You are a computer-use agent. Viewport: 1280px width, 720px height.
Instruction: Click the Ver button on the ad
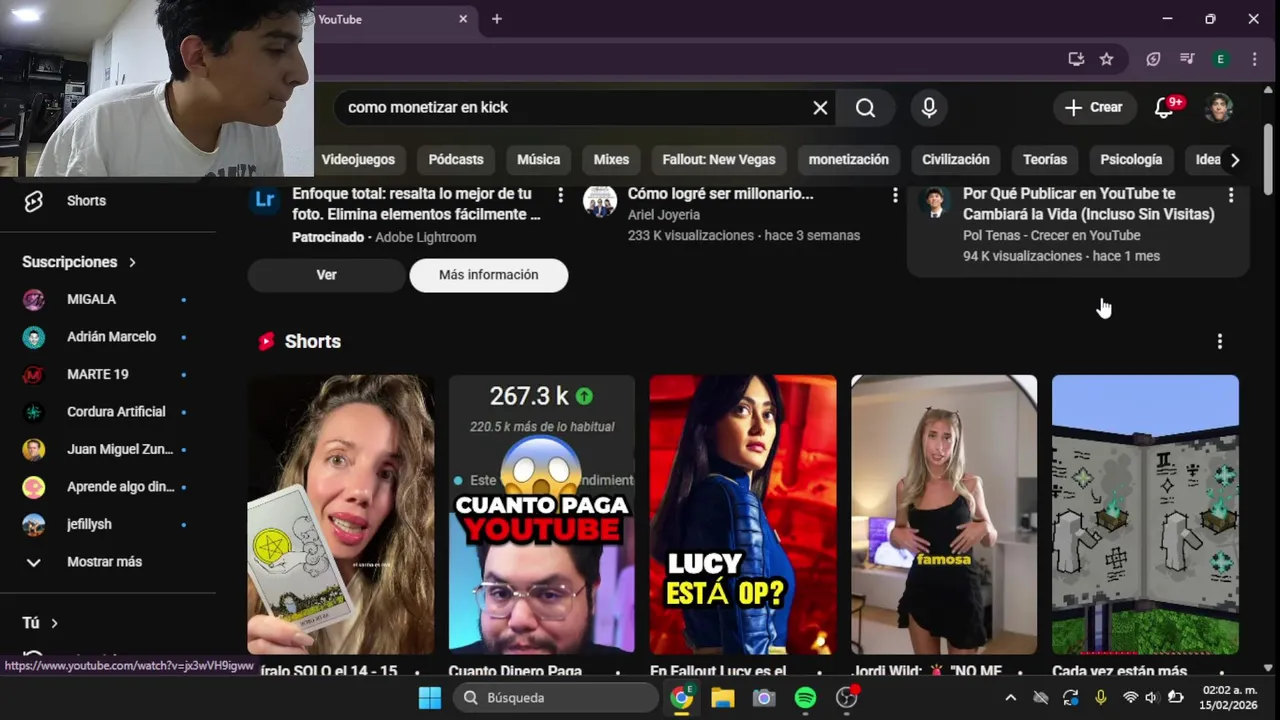click(x=327, y=275)
